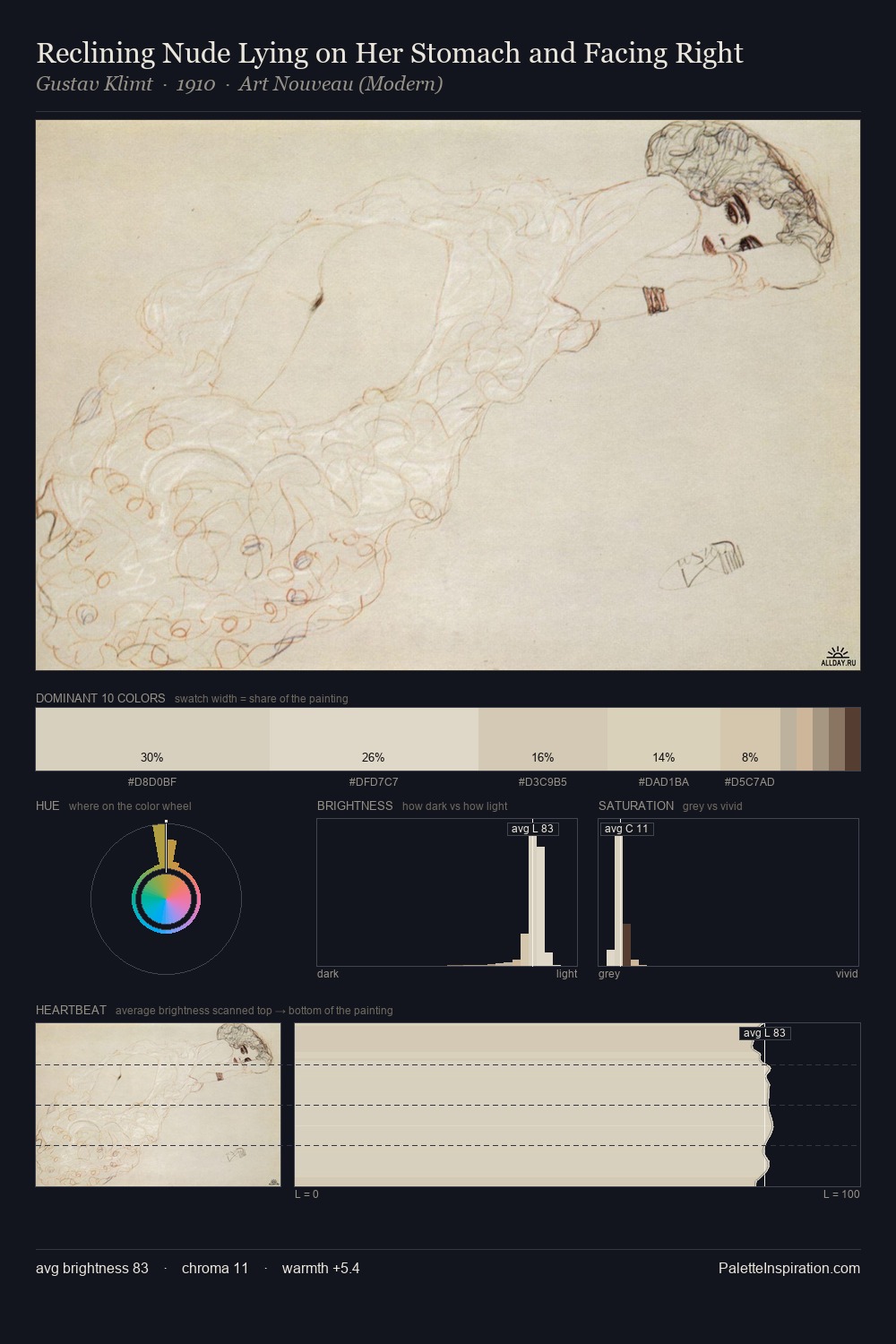Image resolution: width=896 pixels, height=1344 pixels.
Task: Click the HEARTBEAT section label
Action: click(x=71, y=1010)
